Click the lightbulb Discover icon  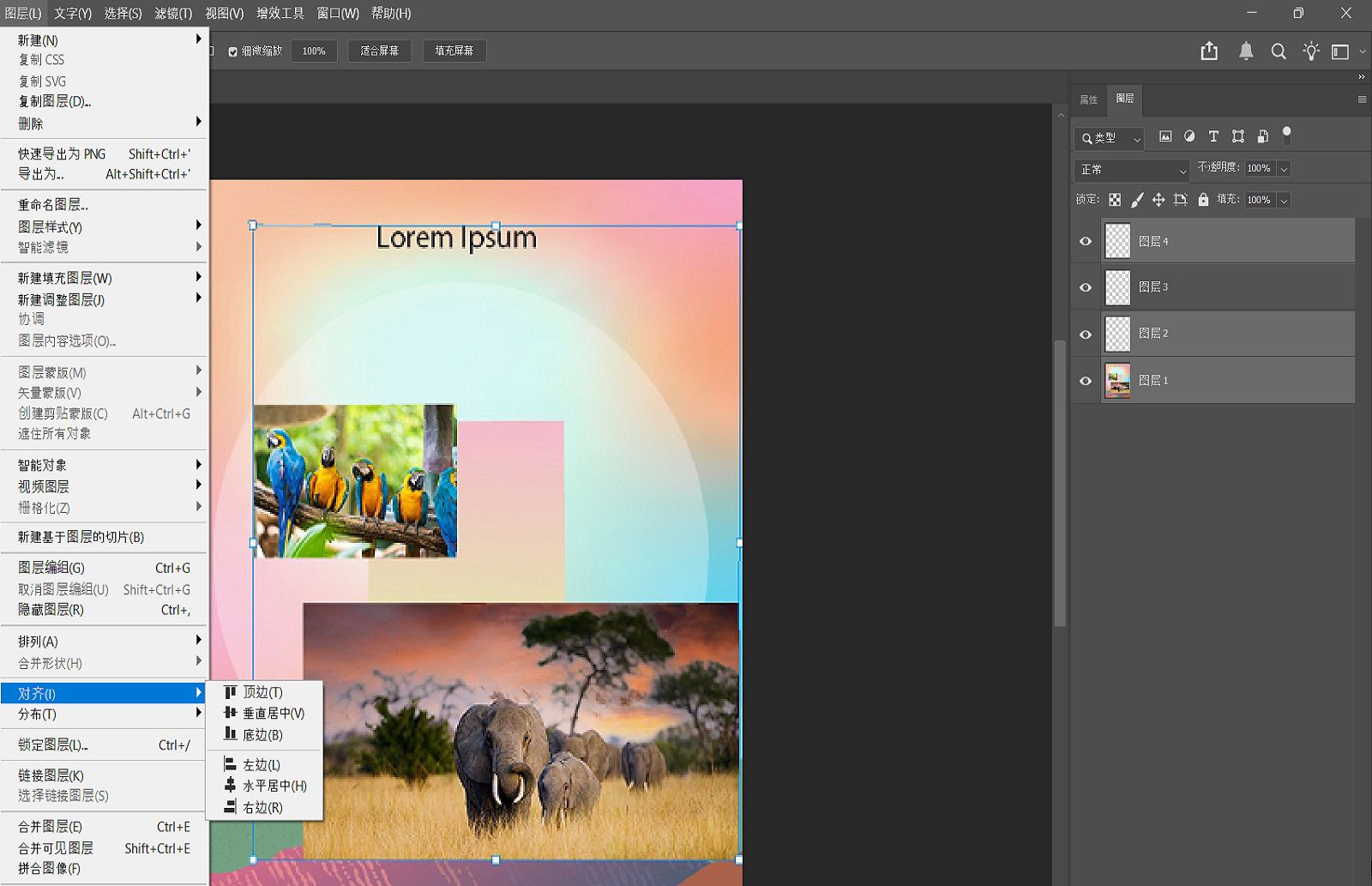click(1310, 51)
